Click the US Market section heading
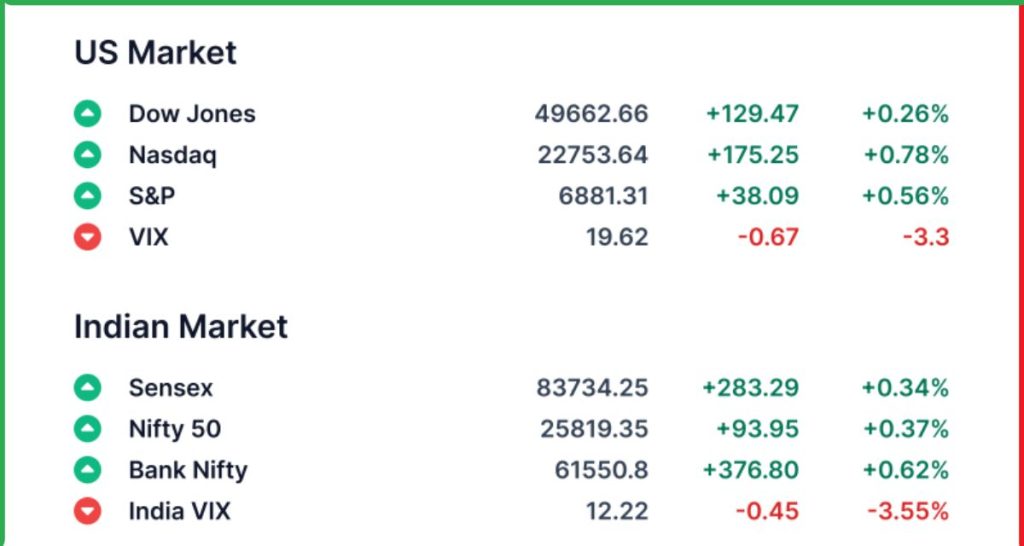This screenshot has width=1024, height=546. coord(156,52)
